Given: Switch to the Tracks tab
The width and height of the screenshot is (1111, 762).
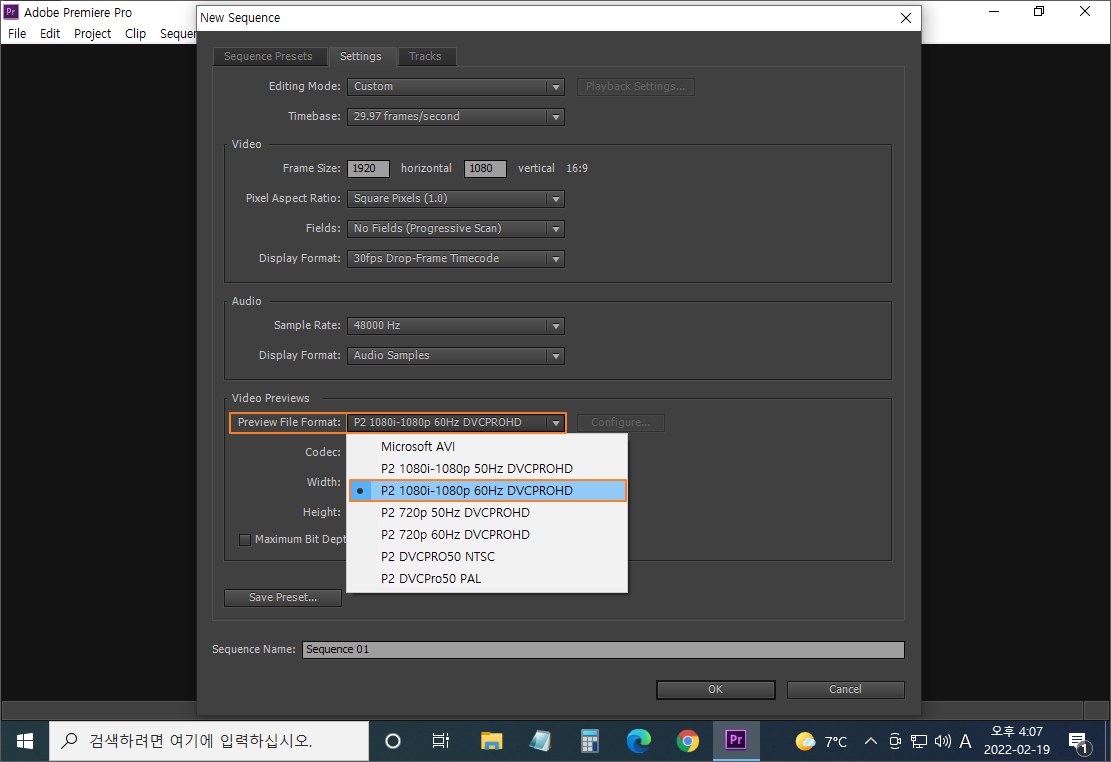Looking at the screenshot, I should 425,56.
